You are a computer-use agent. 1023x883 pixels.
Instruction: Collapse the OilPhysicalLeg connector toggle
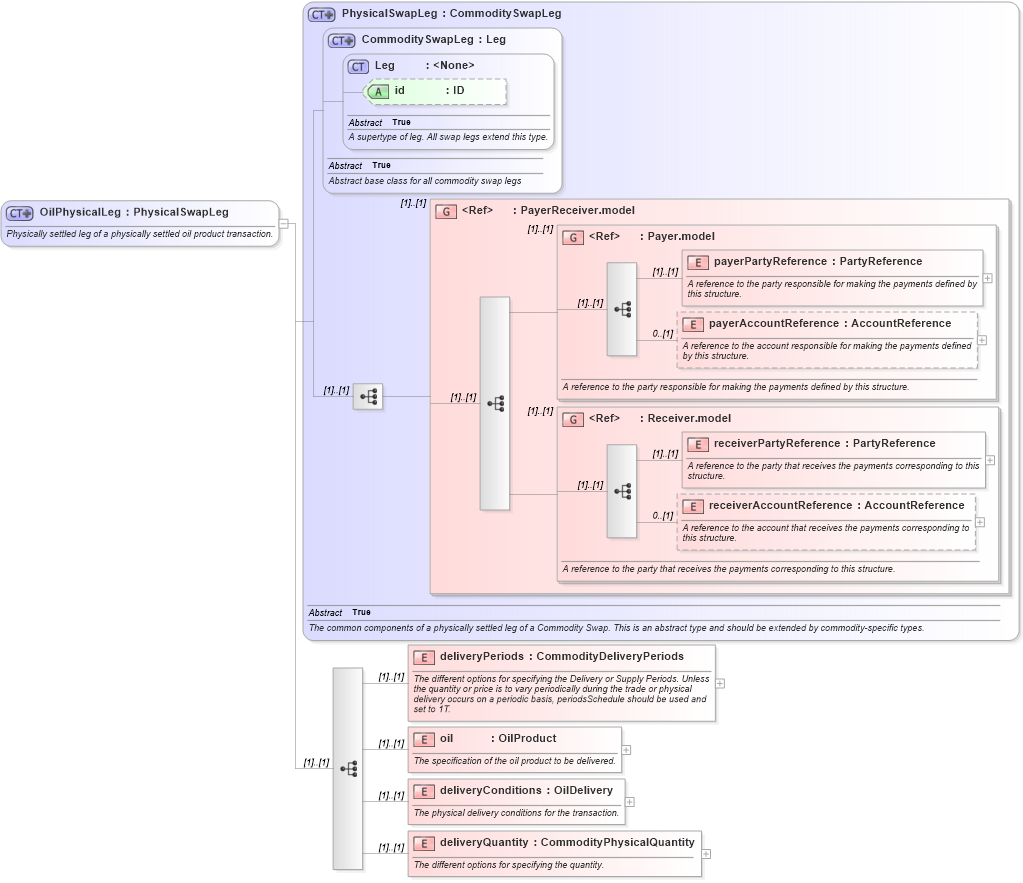[284, 224]
